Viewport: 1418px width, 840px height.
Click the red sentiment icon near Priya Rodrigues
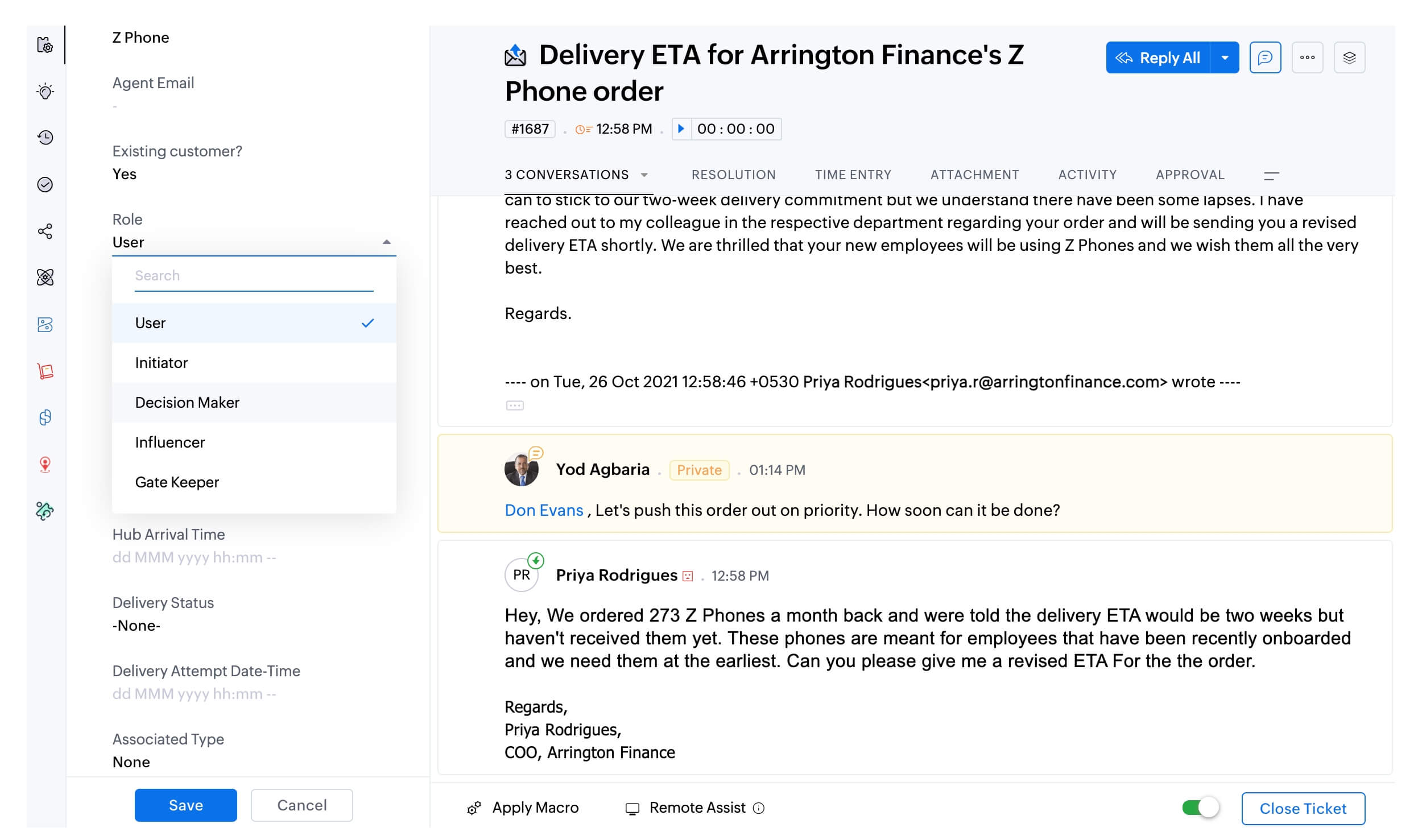click(688, 576)
